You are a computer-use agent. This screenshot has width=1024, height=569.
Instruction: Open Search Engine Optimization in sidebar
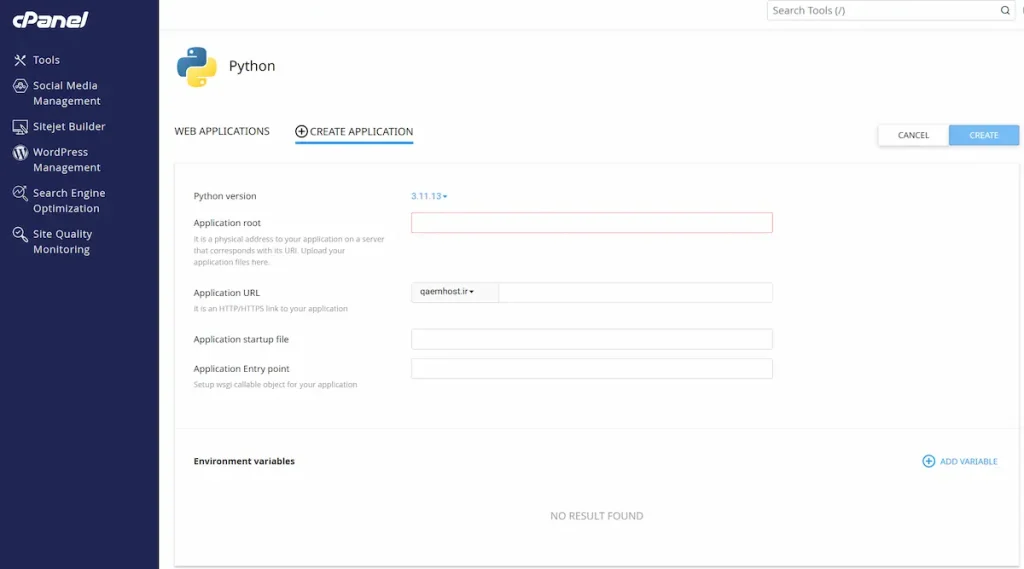pyautogui.click(x=69, y=201)
